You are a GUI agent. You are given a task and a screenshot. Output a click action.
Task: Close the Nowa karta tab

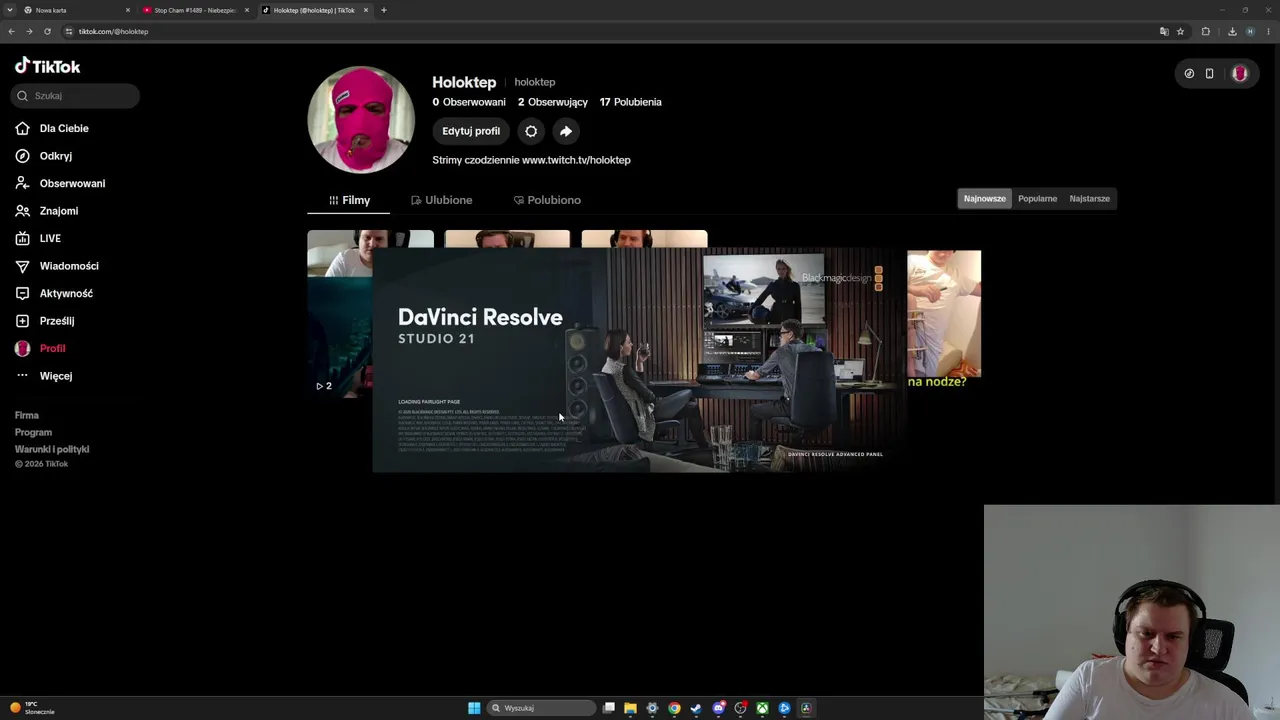point(128,10)
